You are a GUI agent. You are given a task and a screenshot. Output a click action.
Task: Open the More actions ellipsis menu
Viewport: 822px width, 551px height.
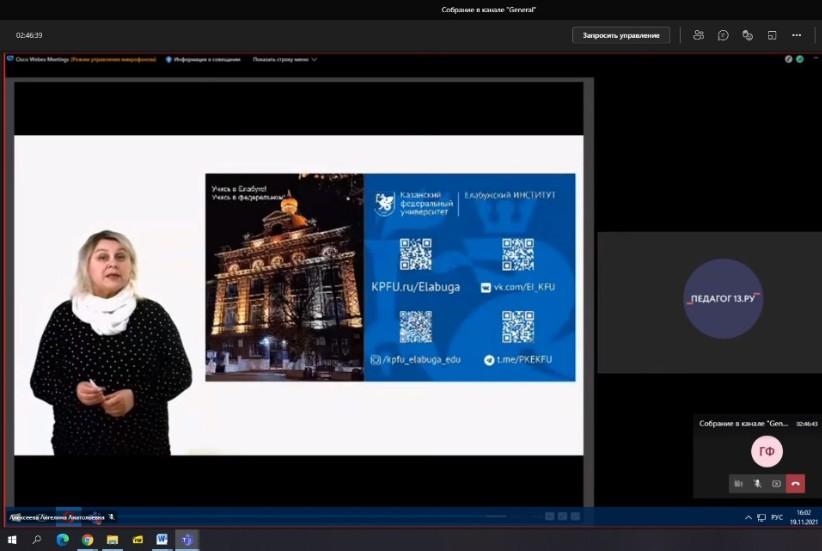796,35
